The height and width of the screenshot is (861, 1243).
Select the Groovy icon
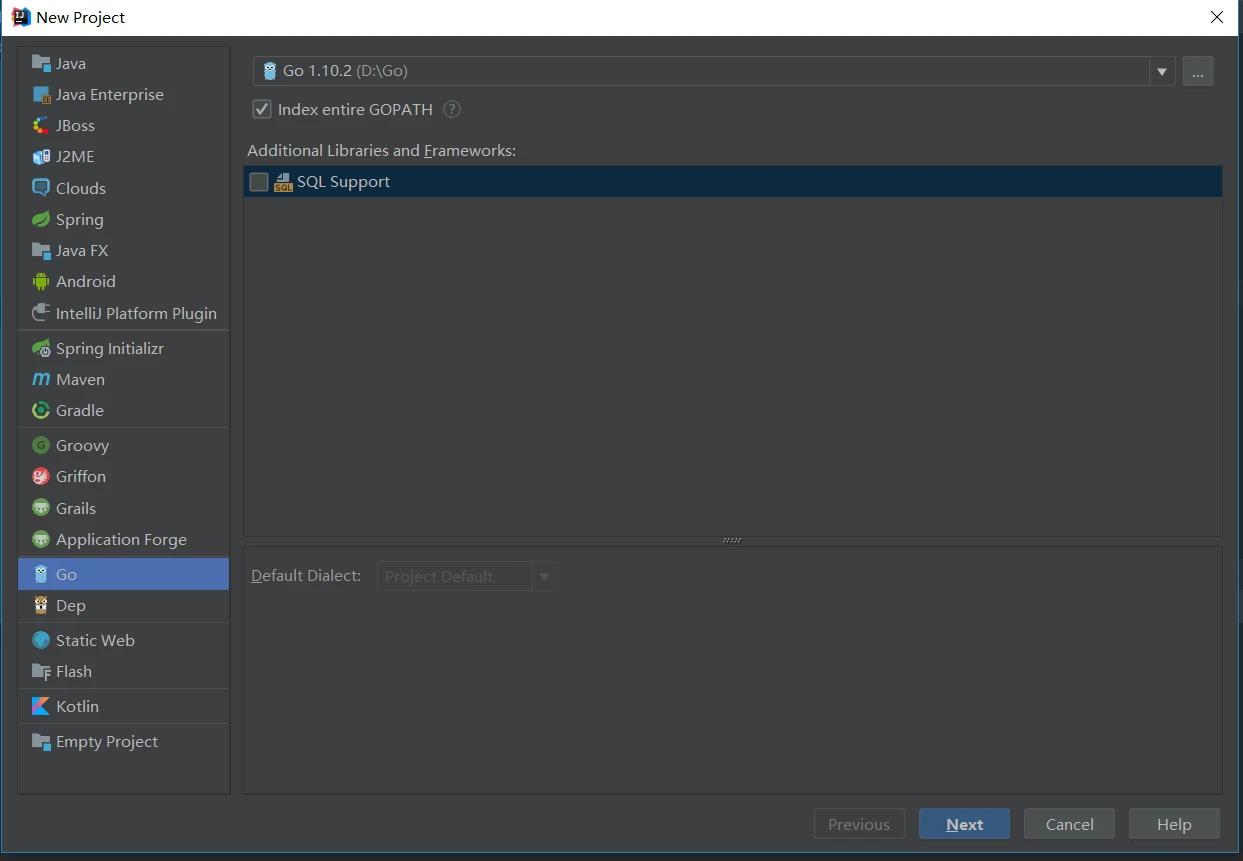point(41,445)
